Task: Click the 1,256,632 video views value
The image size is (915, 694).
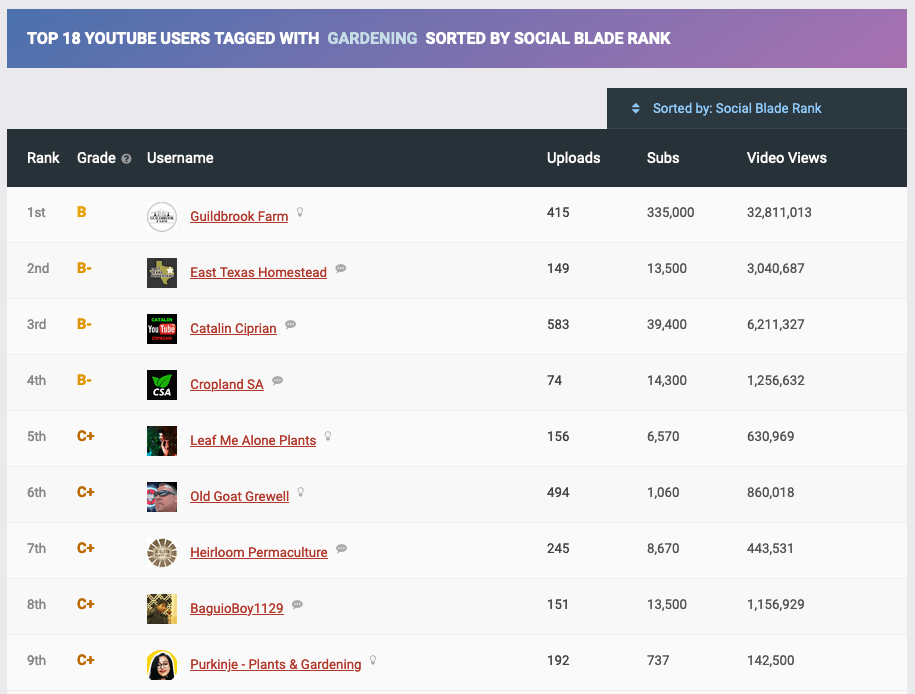Action: [x=776, y=381]
